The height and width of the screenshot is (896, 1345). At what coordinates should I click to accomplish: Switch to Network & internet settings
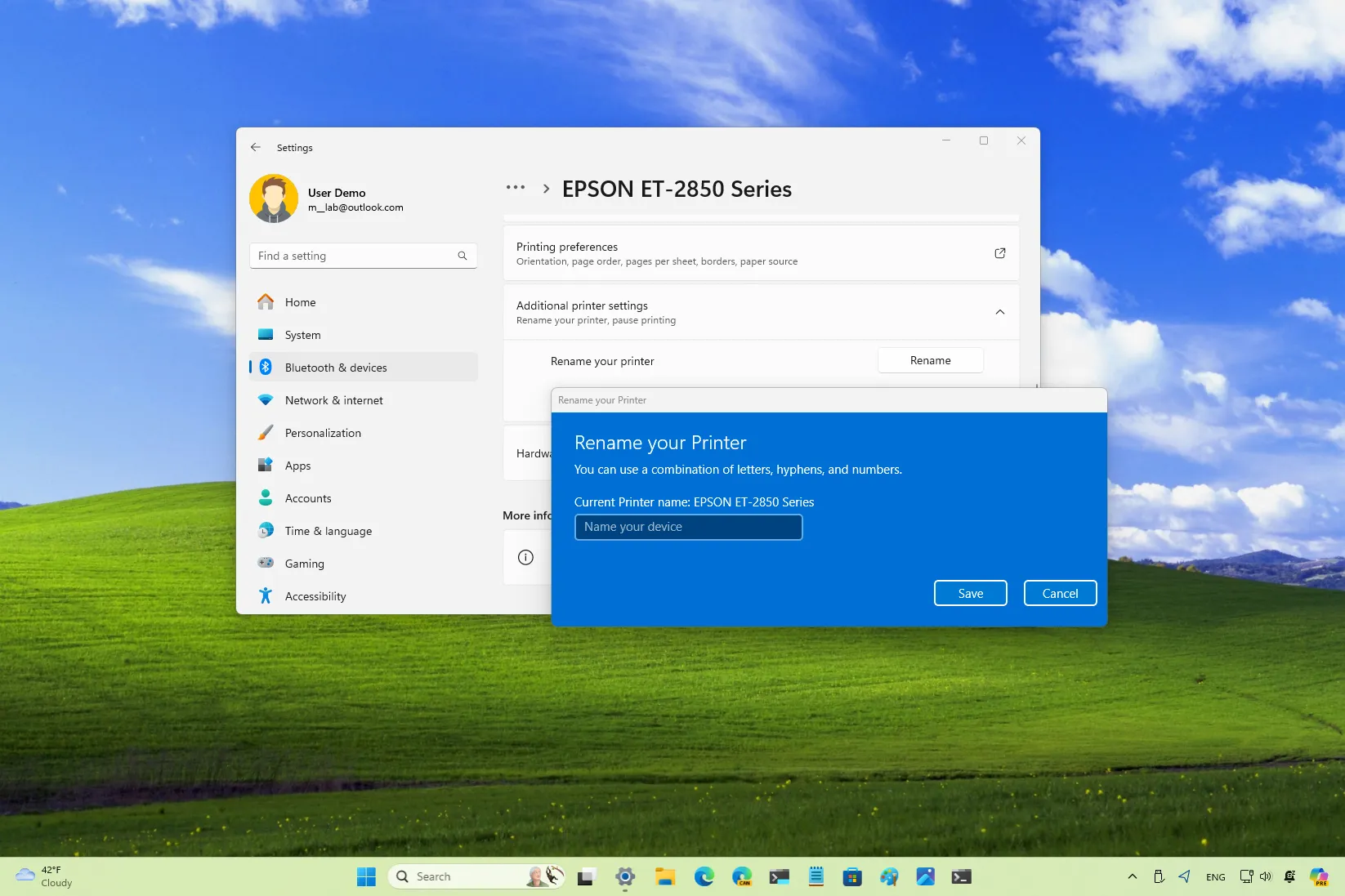point(333,400)
